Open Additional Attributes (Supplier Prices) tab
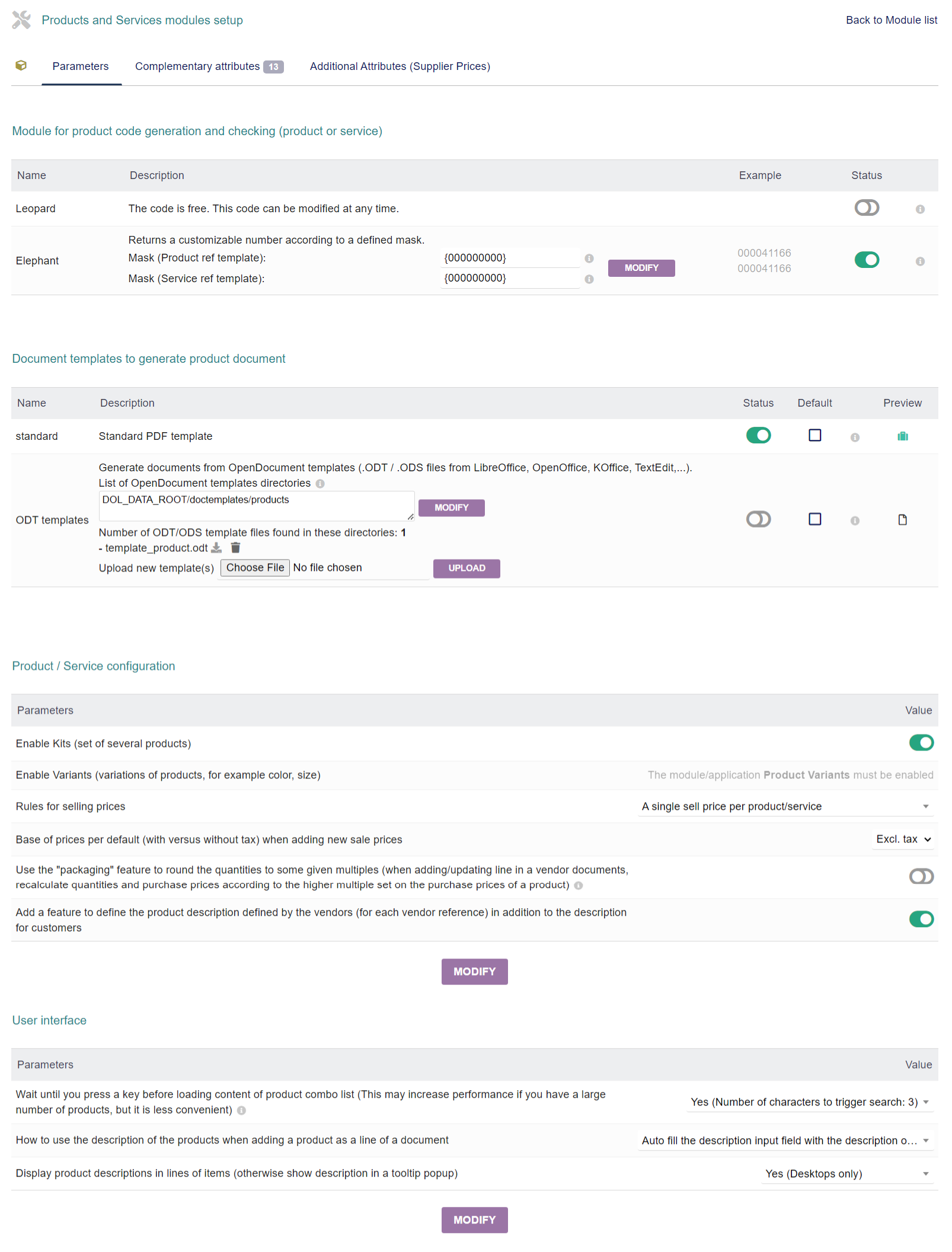This screenshot has width=952, height=1252. point(400,66)
